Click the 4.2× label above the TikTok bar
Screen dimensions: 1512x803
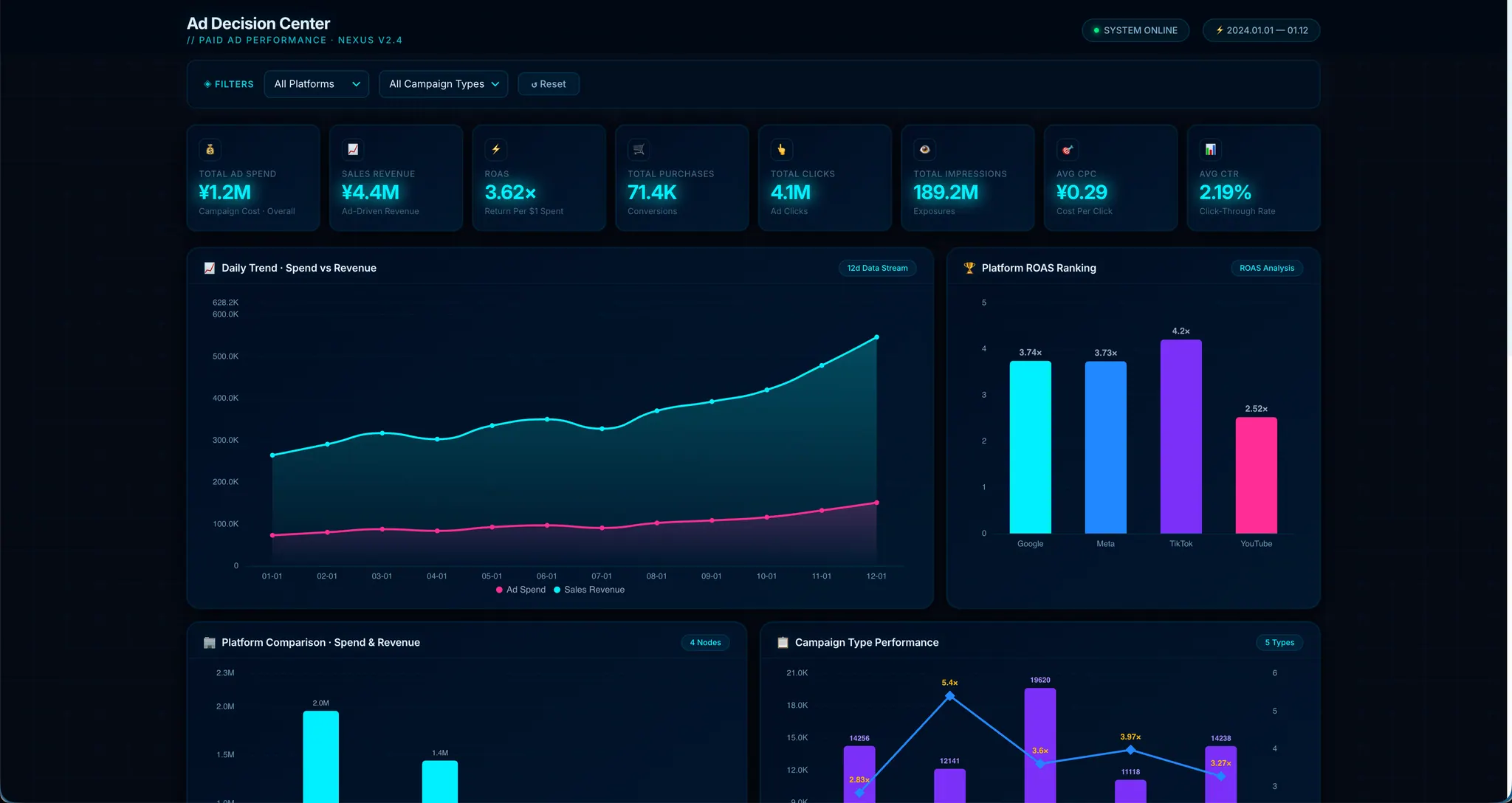pyautogui.click(x=1181, y=331)
